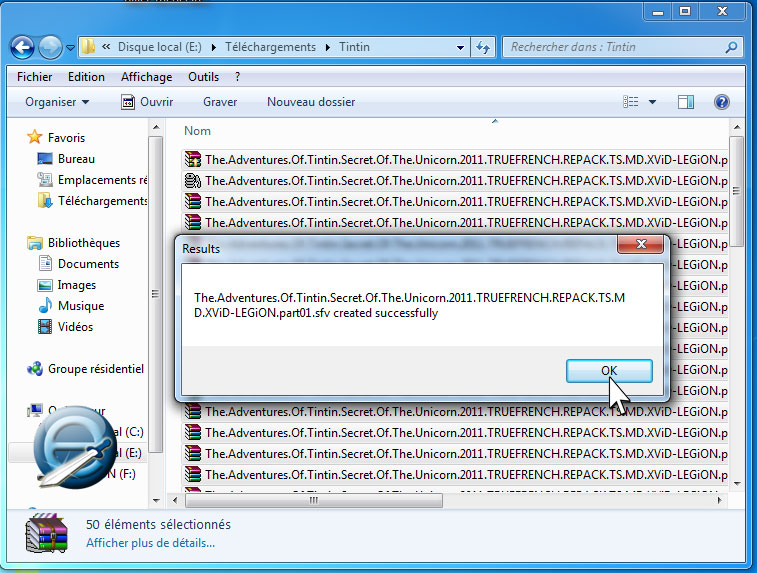Click file list vertical scrollbar up arrow
757x573 pixels.
coord(737,127)
